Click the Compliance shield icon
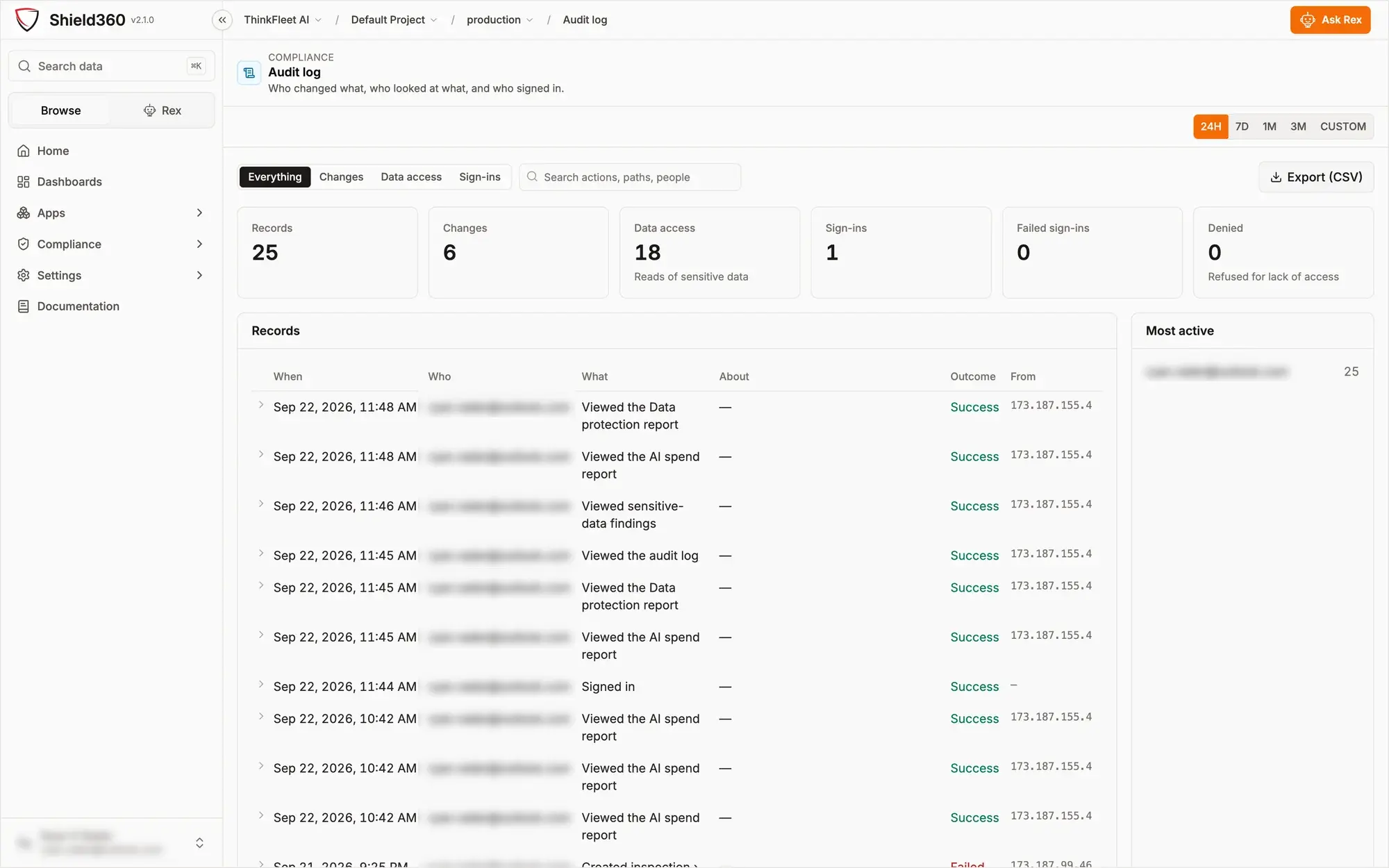 pos(24,244)
